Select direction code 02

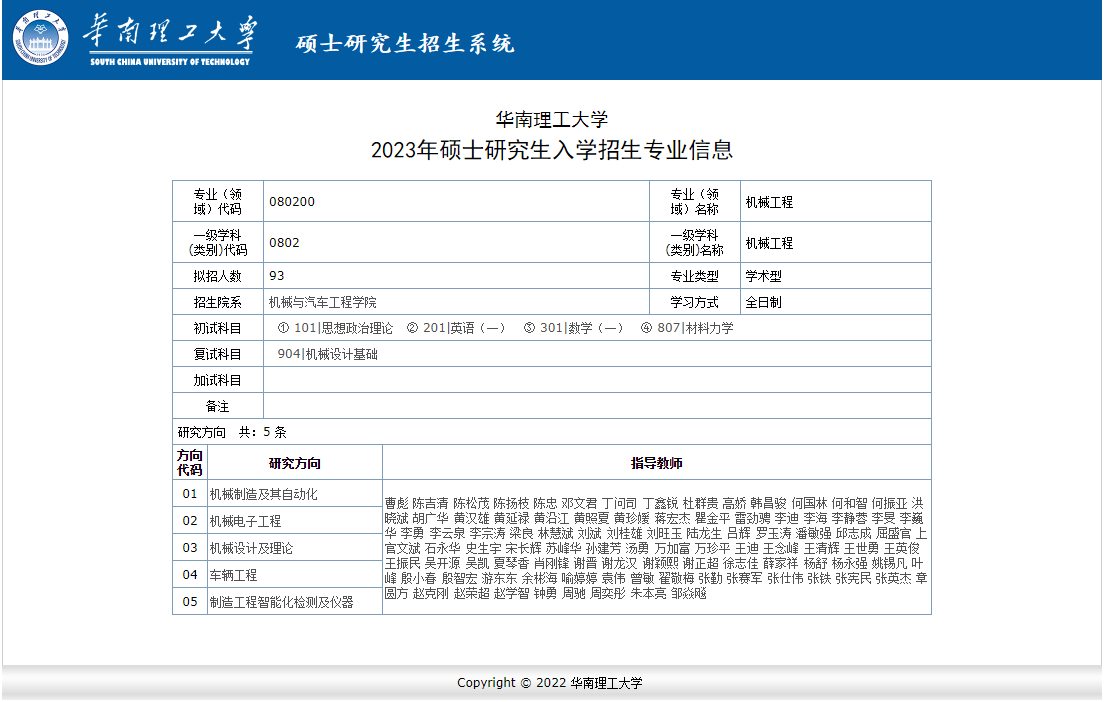tap(190, 521)
